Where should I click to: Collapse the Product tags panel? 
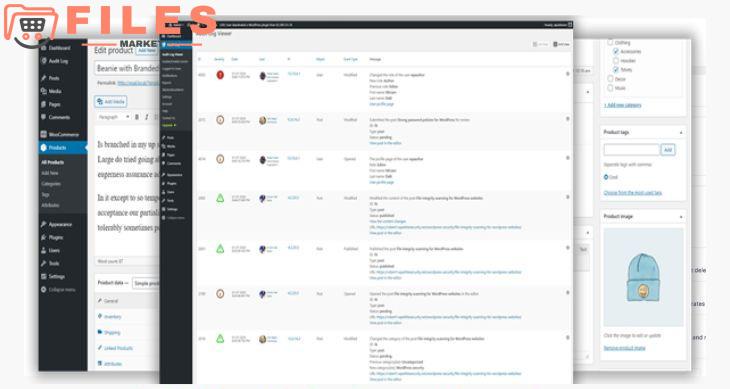(x=681, y=133)
